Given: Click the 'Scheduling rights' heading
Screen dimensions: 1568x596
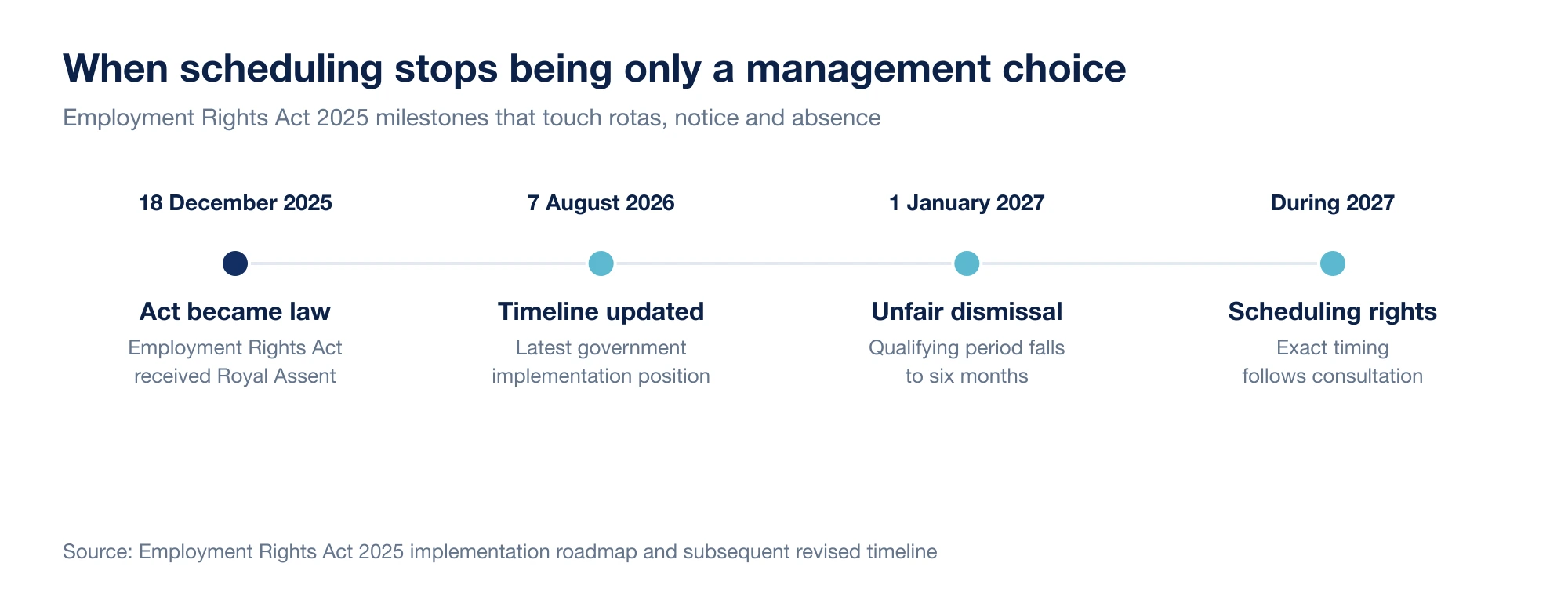Looking at the screenshot, I should point(1333,311).
